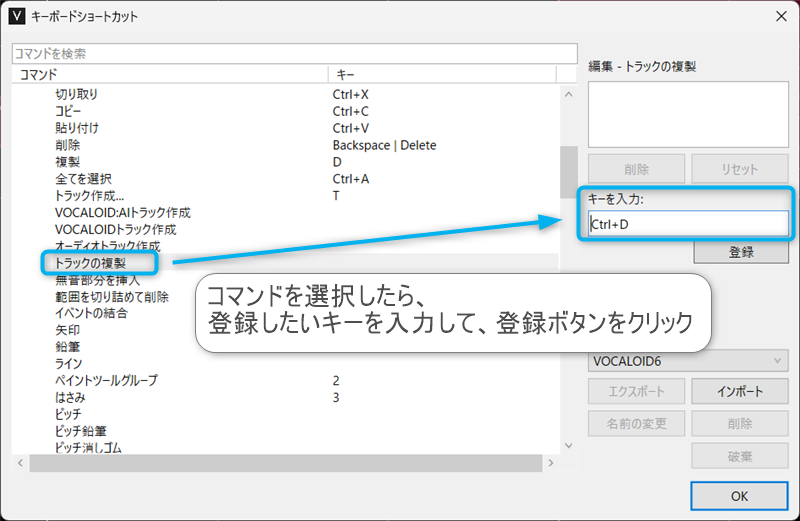Image resolution: width=800 pixels, height=521 pixels.
Task: Select the 削除 command in list
Action: [285, 145]
